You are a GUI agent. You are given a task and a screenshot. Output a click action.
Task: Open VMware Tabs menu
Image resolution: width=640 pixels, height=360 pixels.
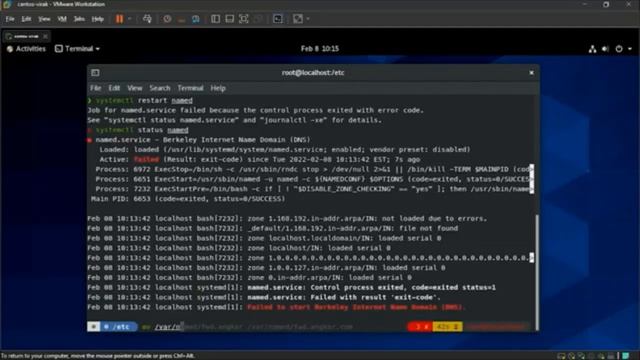pyautogui.click(x=79, y=19)
